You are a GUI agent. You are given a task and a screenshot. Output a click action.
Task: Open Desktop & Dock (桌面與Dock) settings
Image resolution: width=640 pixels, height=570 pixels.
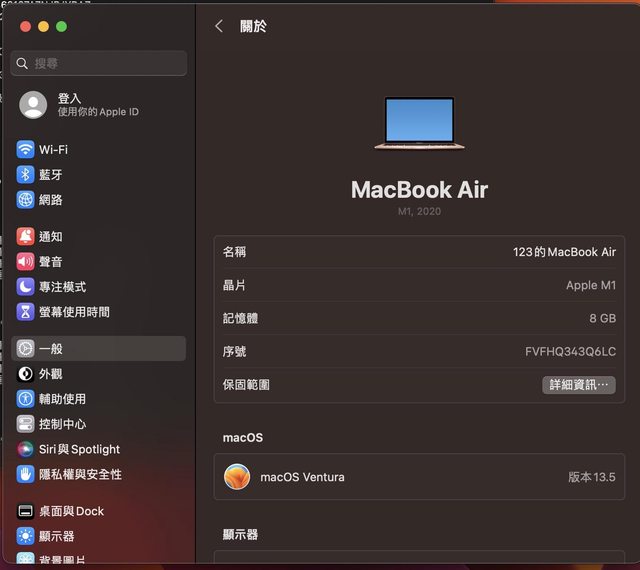click(71, 511)
